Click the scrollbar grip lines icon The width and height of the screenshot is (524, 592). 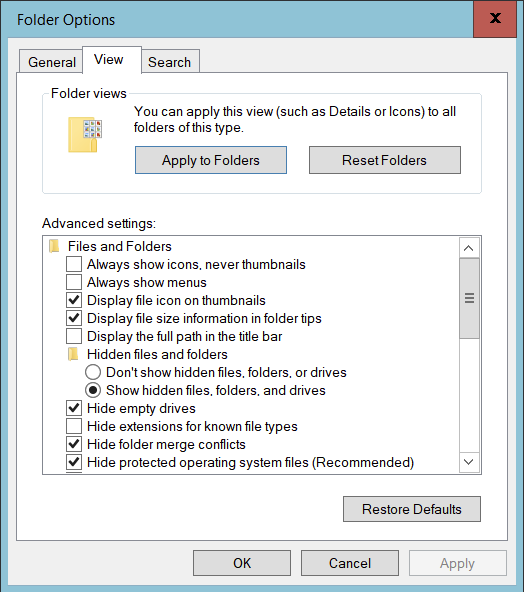coord(469,298)
